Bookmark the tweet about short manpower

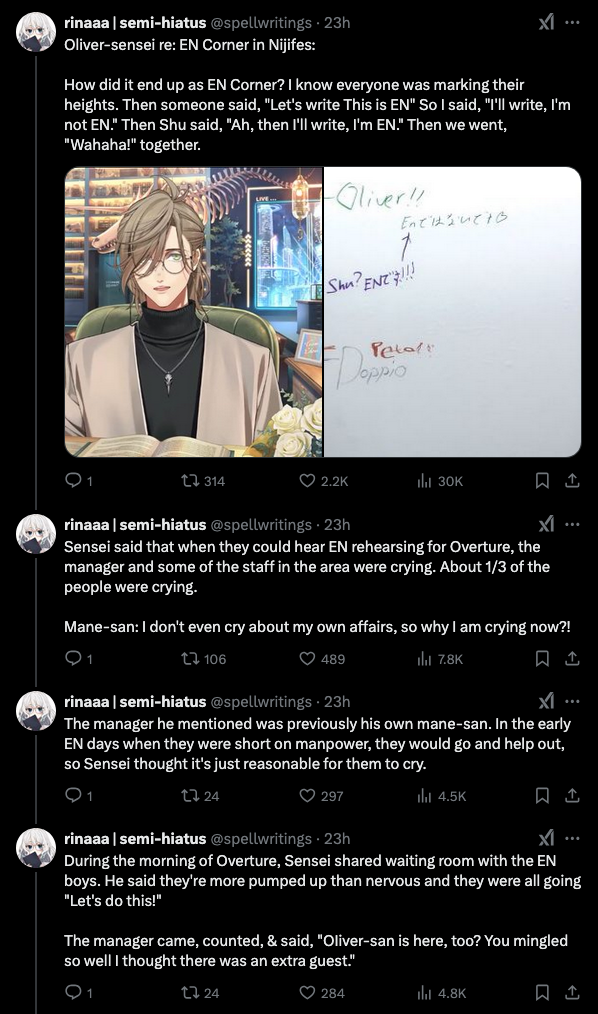pyautogui.click(x=542, y=796)
